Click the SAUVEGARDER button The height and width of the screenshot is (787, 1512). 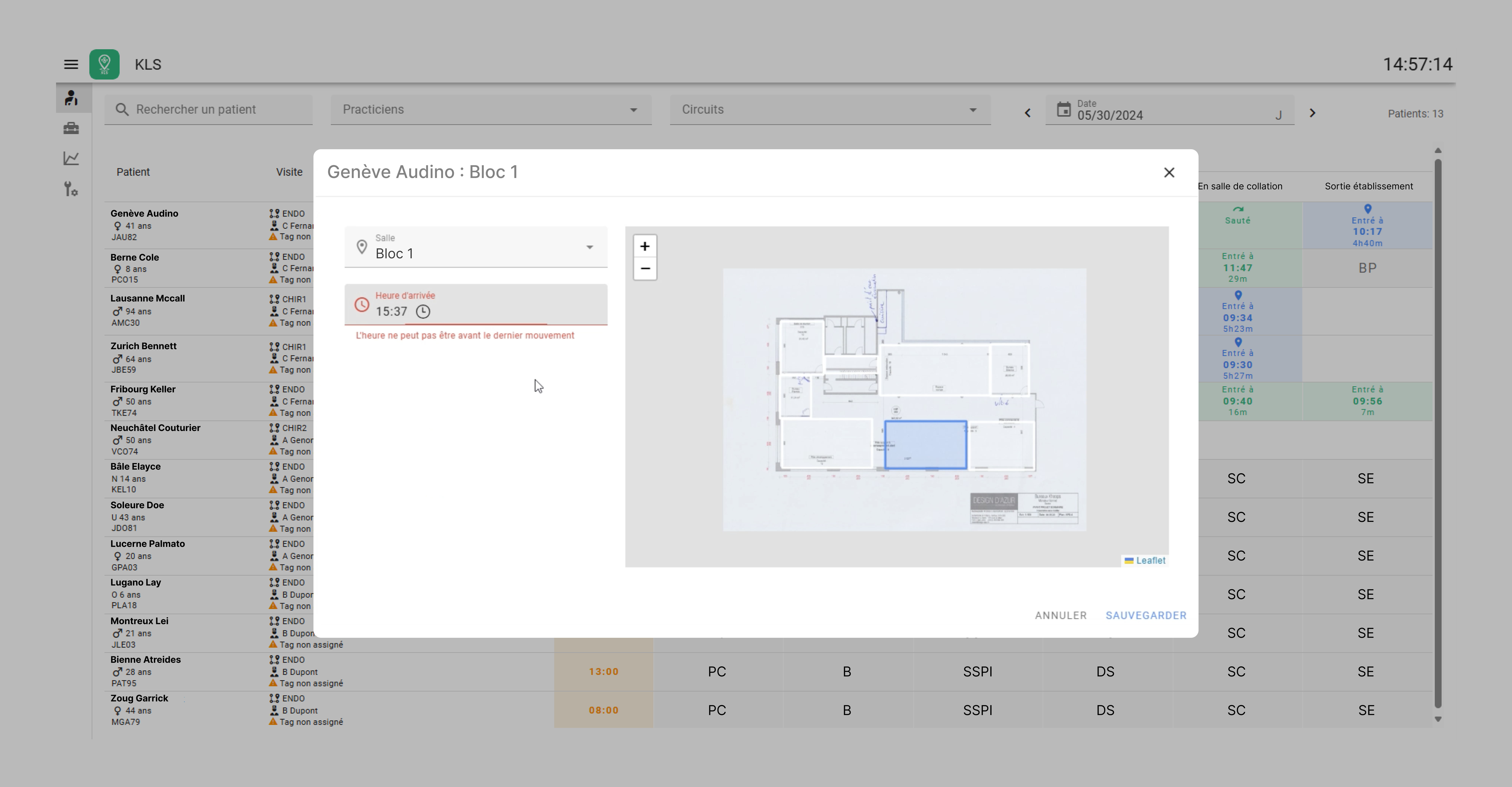click(1146, 615)
